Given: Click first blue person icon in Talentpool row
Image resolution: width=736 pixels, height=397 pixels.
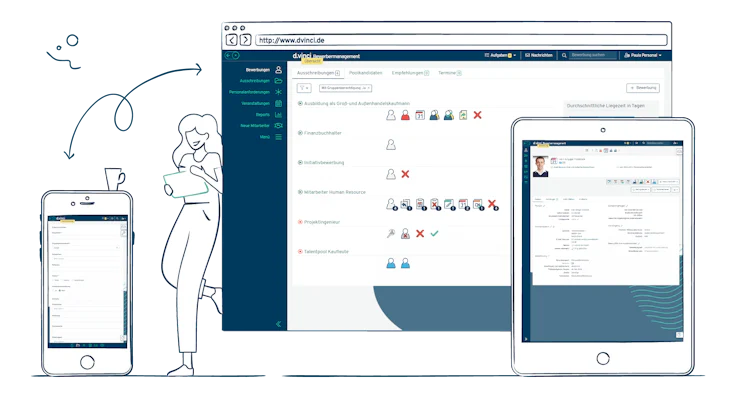Looking at the screenshot, I should pyautogui.click(x=391, y=263).
